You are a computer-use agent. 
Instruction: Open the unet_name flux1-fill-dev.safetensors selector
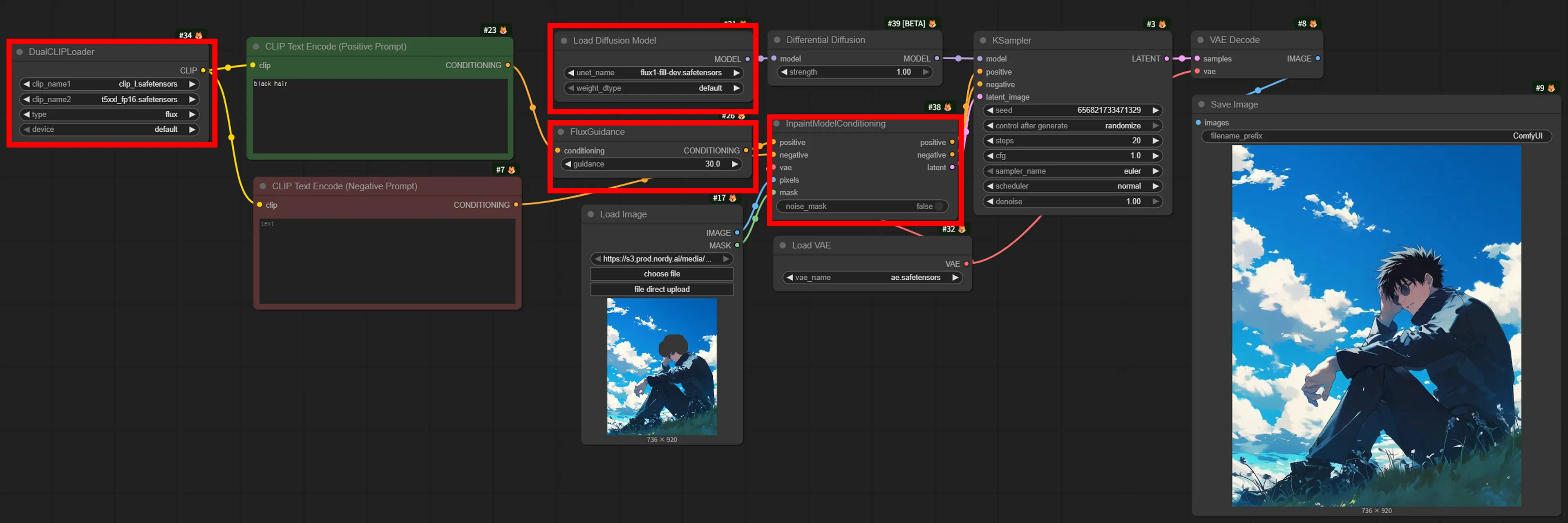(654, 73)
